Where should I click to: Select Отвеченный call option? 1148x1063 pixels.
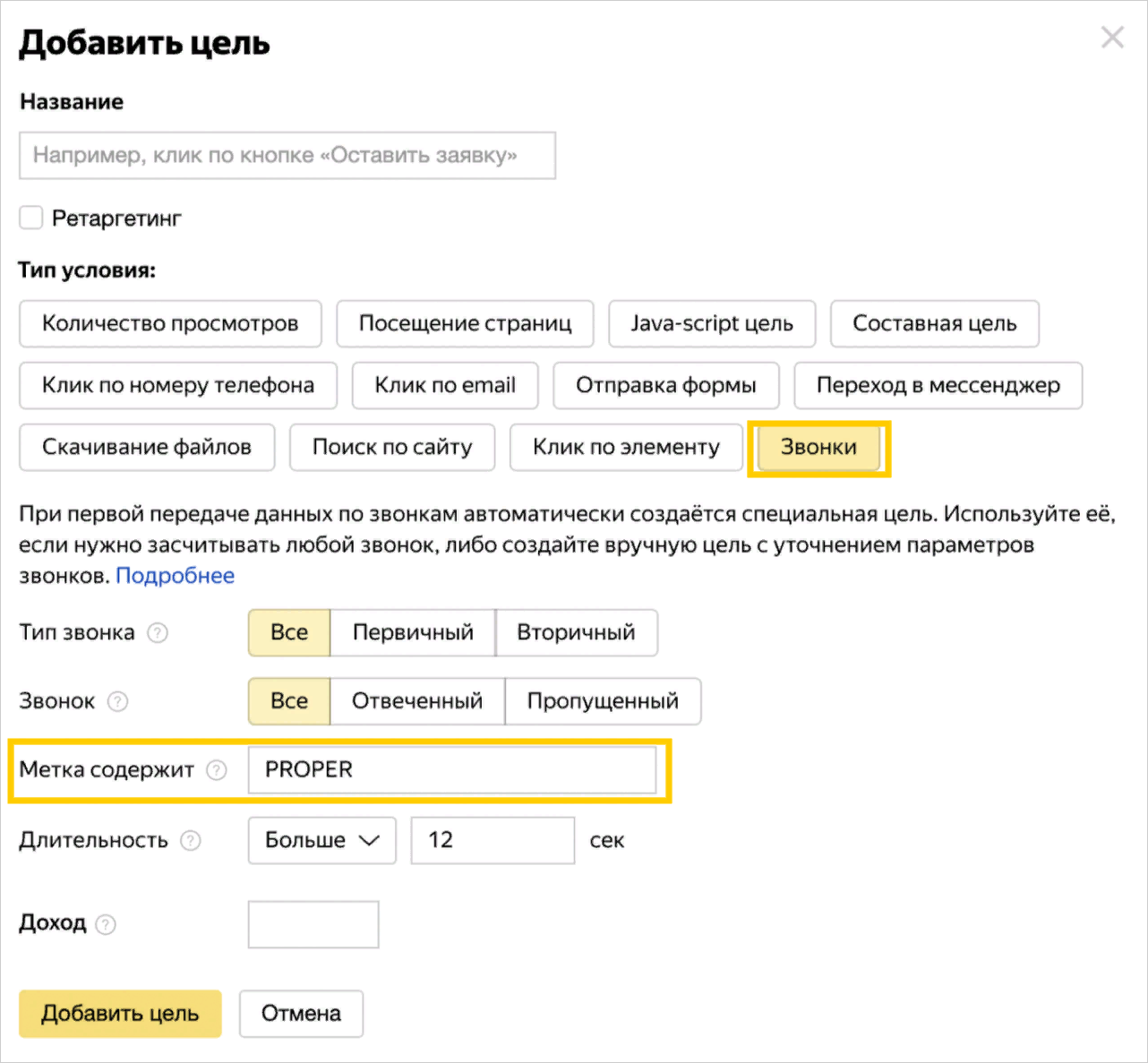(x=417, y=701)
